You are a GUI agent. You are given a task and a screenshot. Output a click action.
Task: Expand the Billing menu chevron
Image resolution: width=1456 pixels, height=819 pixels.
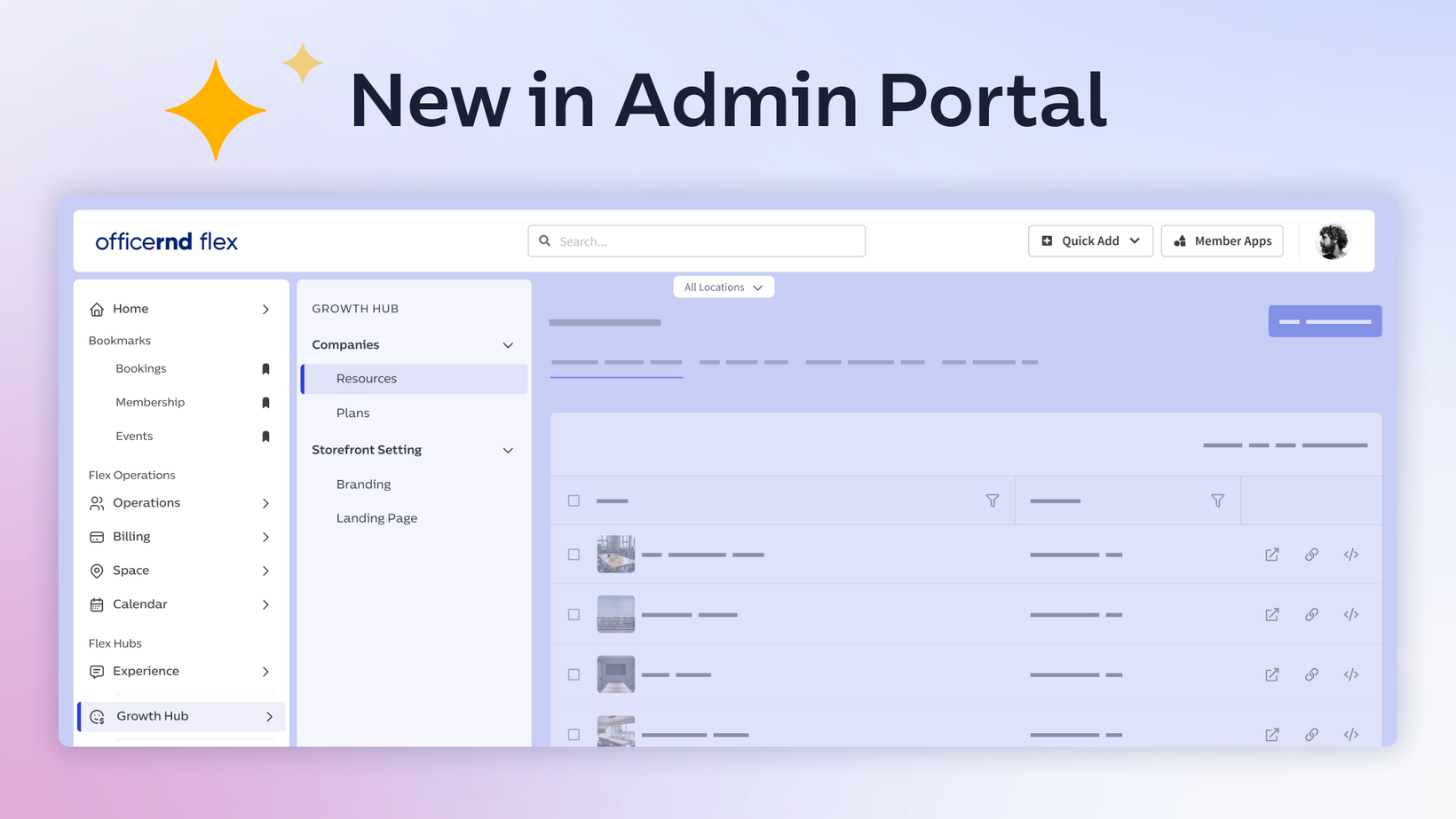(x=265, y=538)
